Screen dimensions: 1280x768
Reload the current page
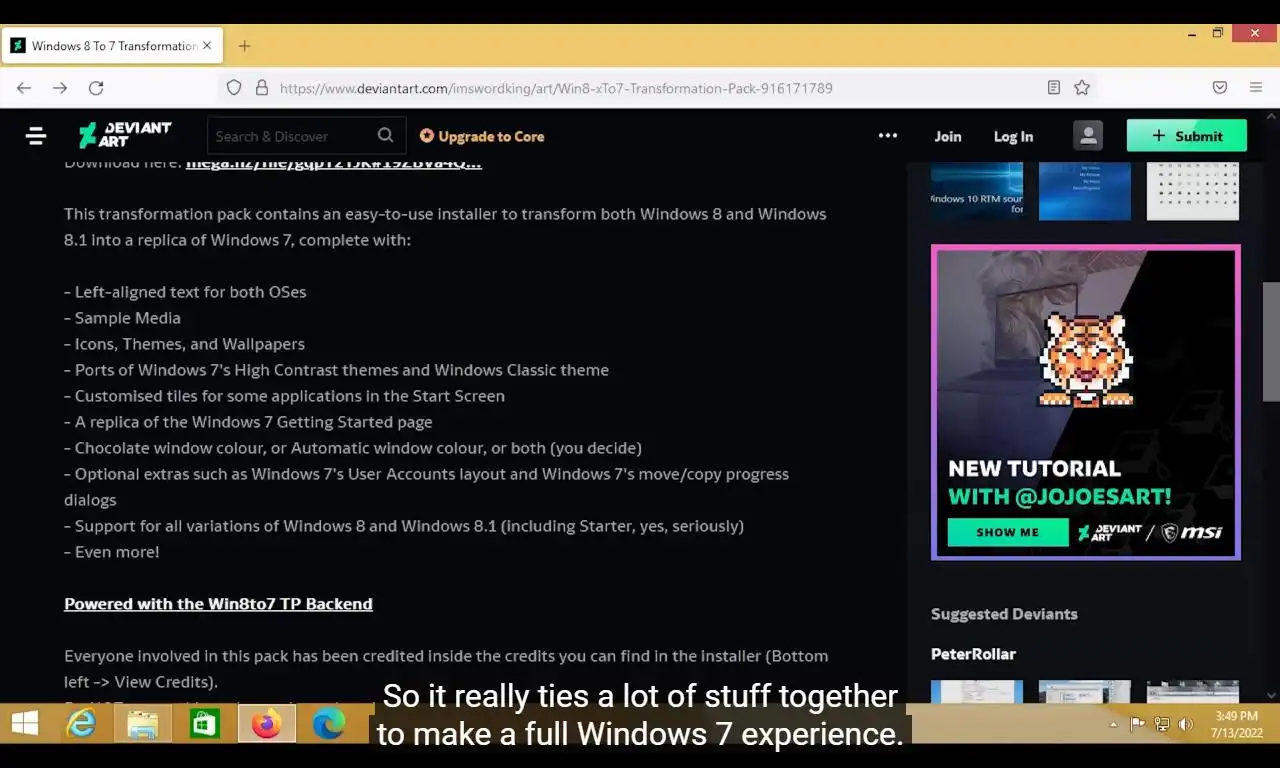pos(96,88)
